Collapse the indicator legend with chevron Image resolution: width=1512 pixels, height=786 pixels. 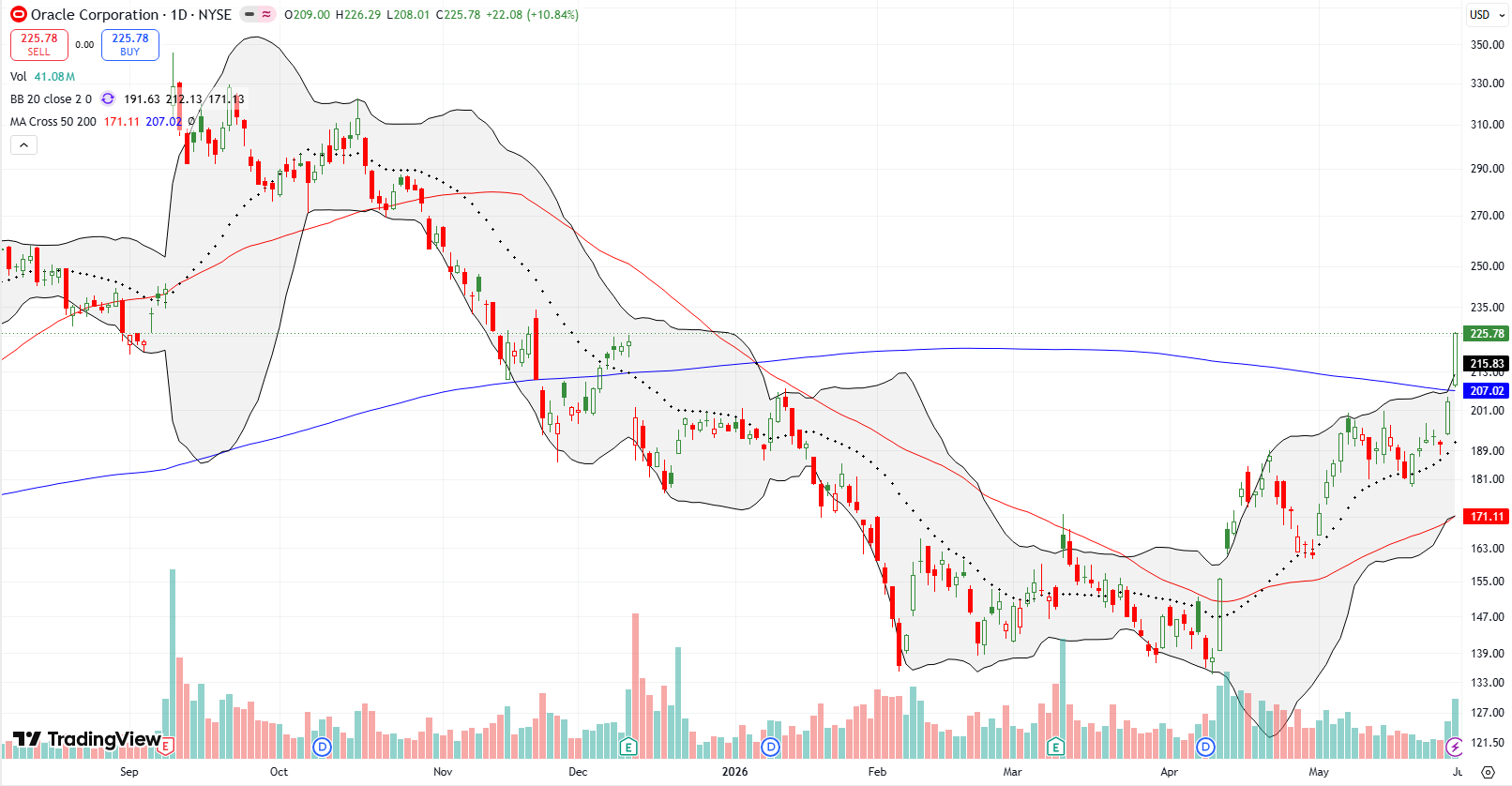coord(23,144)
